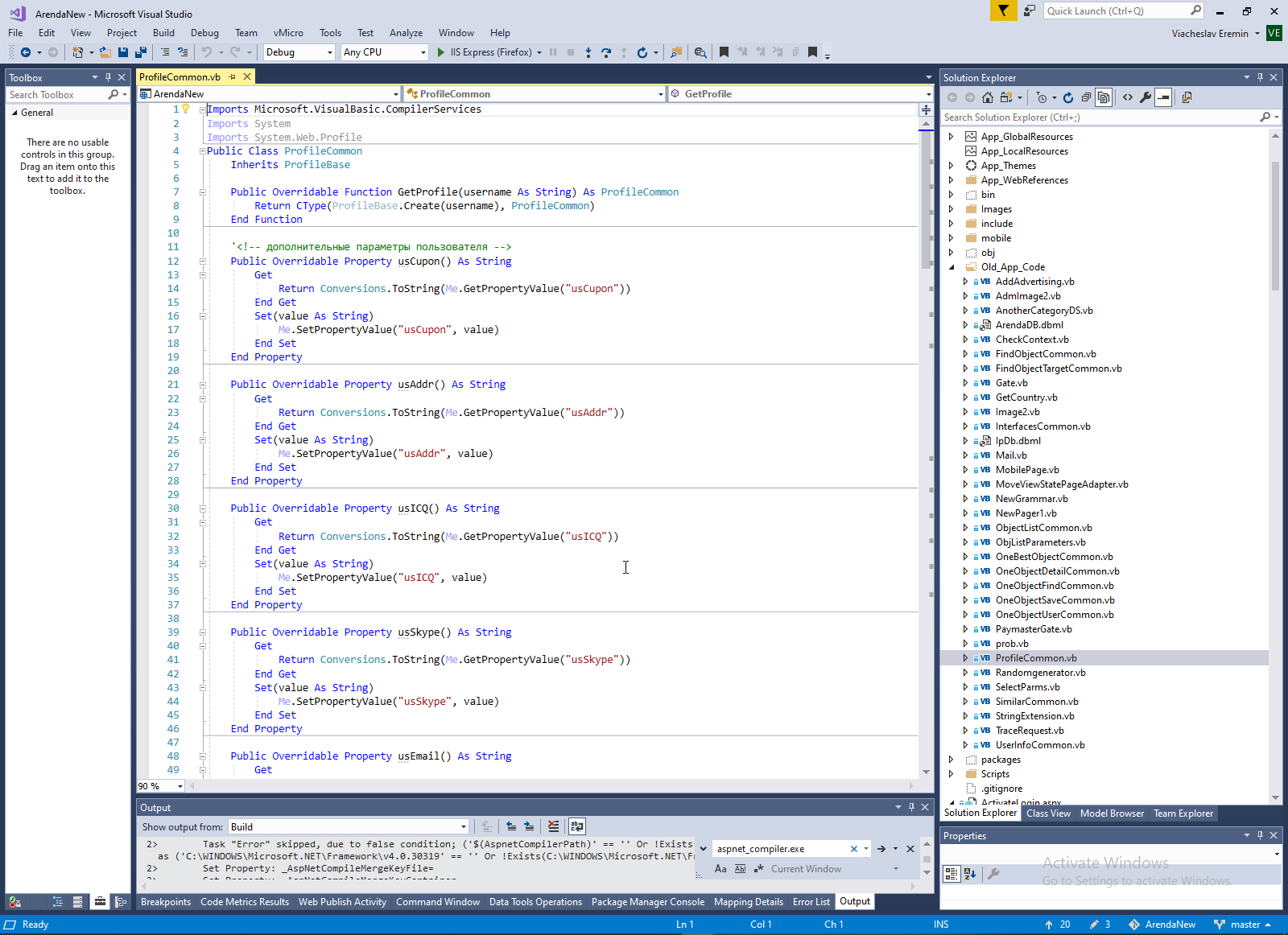The width and height of the screenshot is (1288, 935).
Task: Click the Pending Changes Filter clock icon
Action: pyautogui.click(x=1042, y=97)
